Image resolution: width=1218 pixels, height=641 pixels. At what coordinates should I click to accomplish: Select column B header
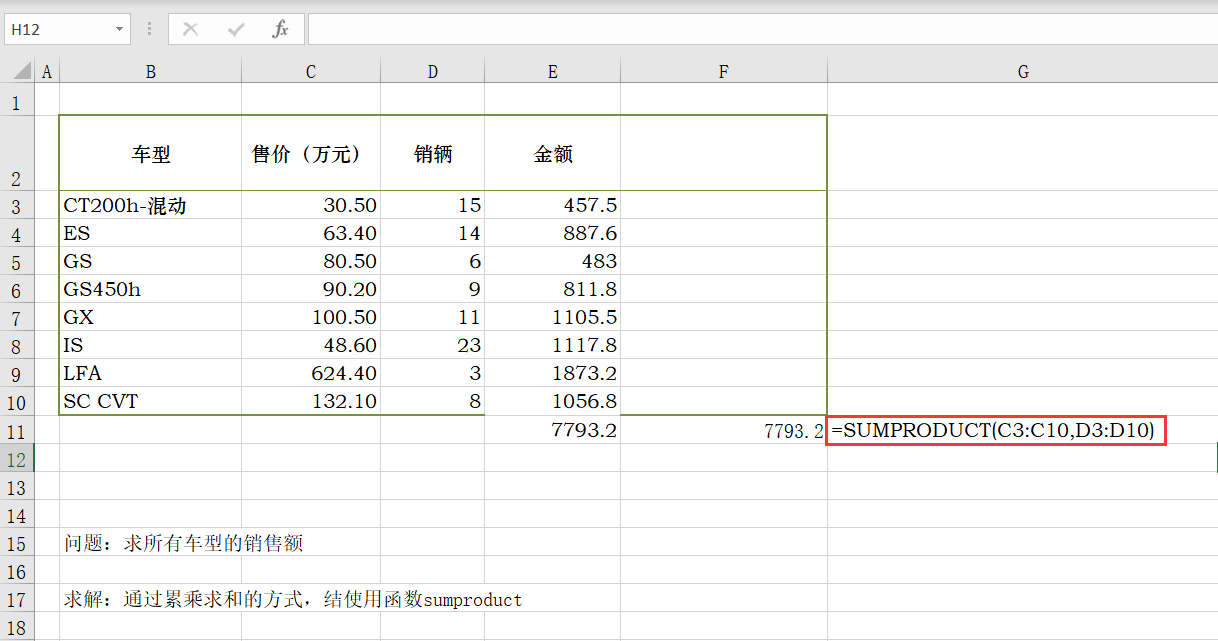pos(150,71)
